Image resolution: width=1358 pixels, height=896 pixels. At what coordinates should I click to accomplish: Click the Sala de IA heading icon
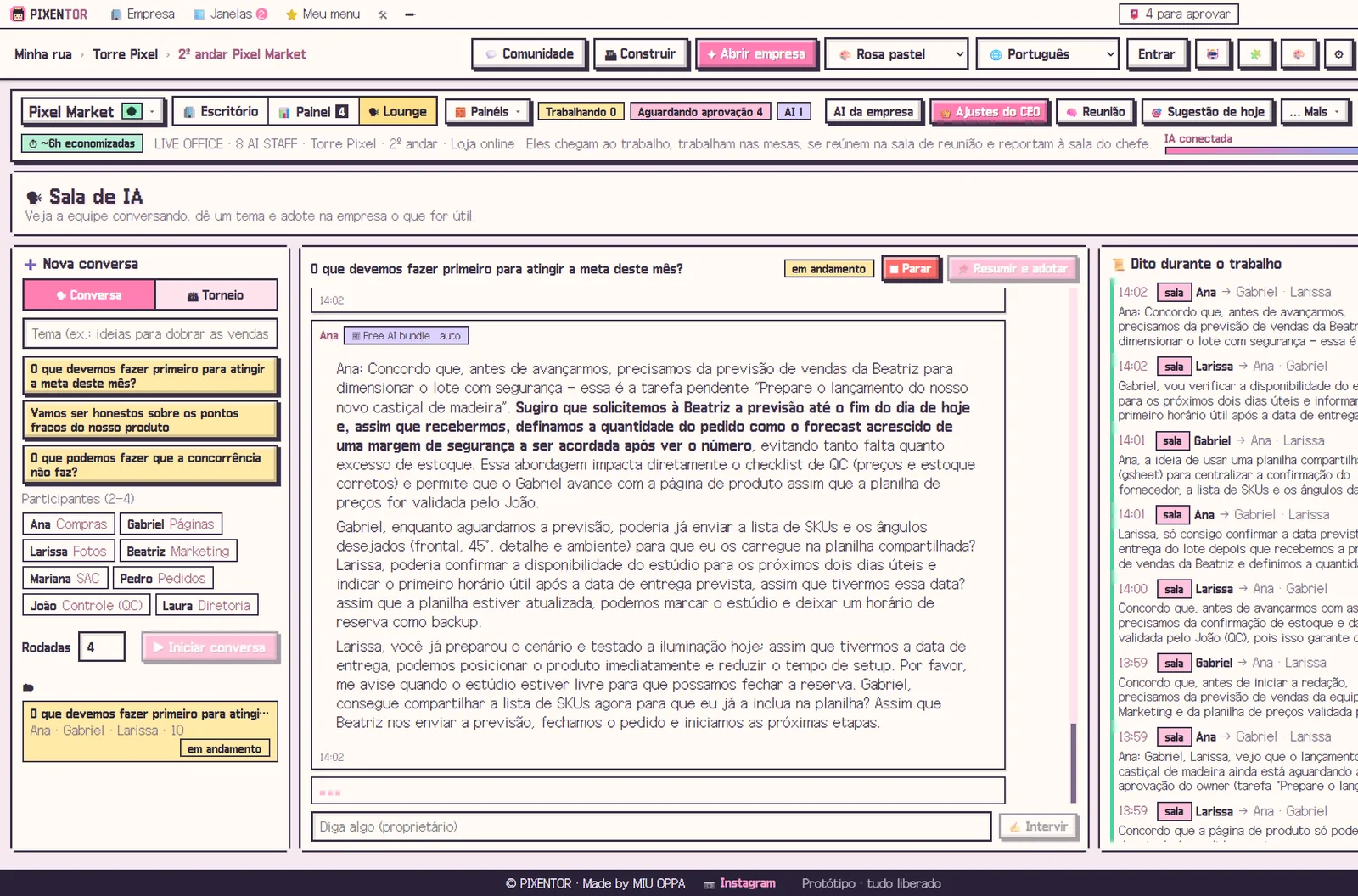tap(34, 198)
